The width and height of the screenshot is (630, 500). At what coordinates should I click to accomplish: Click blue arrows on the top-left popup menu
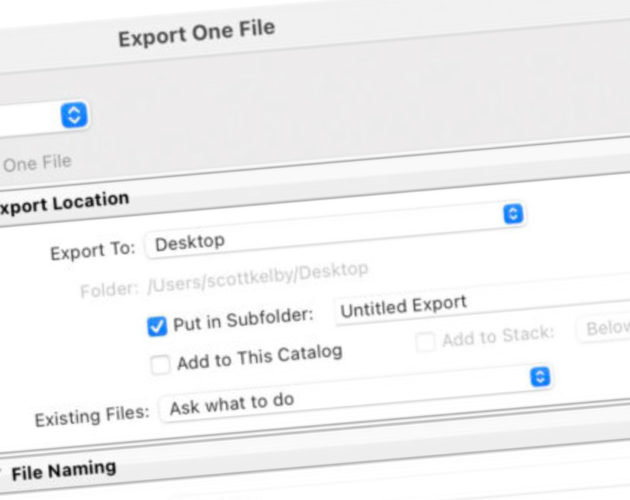(x=73, y=114)
